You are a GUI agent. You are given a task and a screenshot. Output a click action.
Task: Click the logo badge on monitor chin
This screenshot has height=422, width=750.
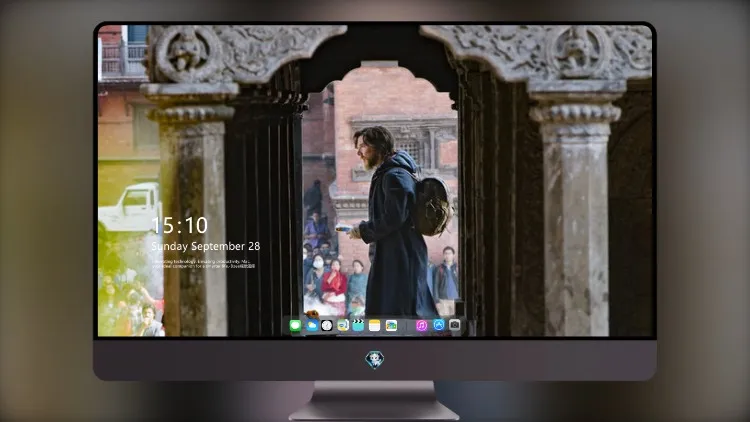coord(375,360)
